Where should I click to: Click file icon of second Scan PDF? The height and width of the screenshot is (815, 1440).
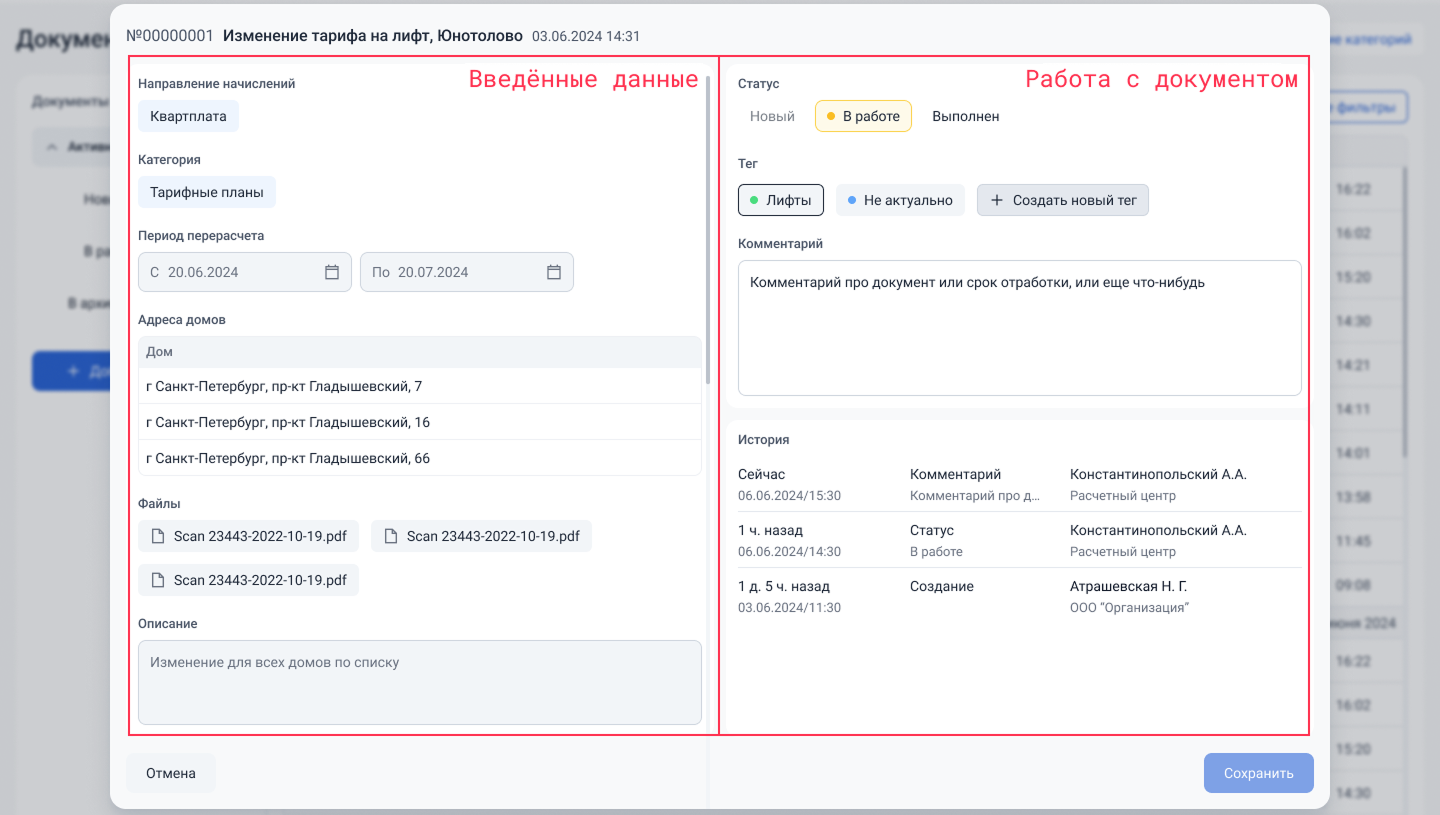(x=391, y=536)
